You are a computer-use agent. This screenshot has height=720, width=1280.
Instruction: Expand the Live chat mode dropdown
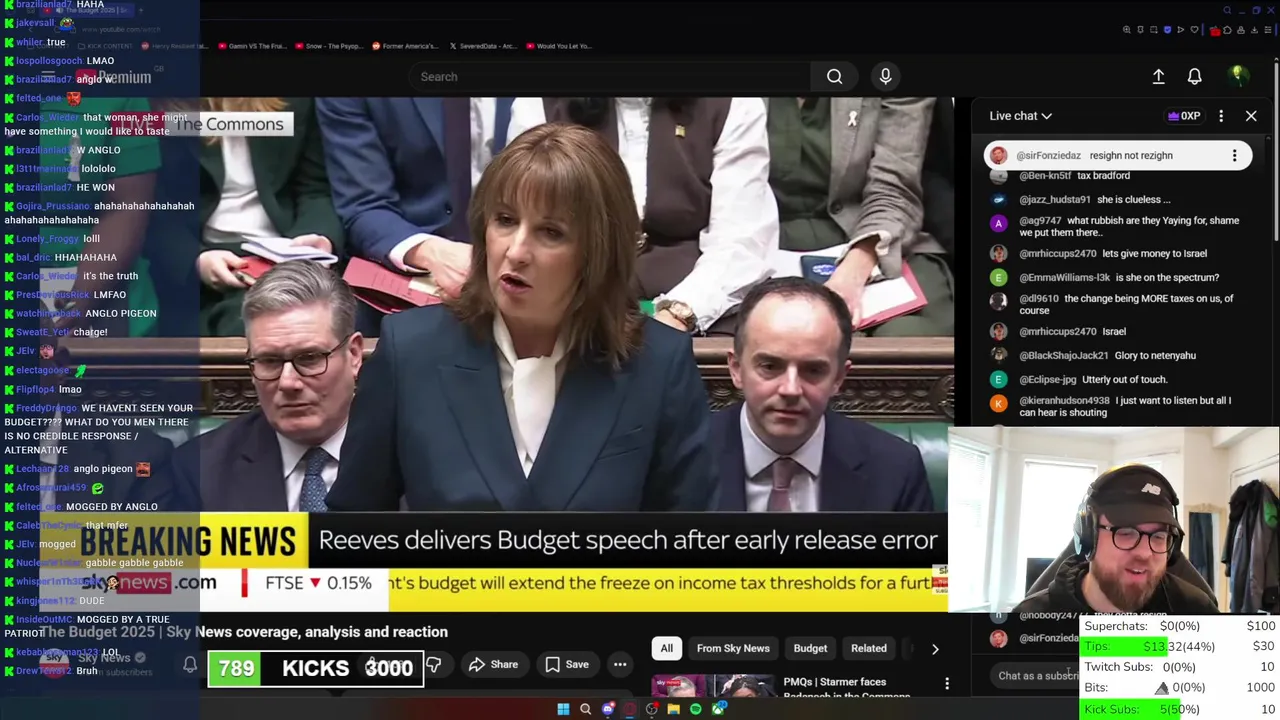click(x=1021, y=116)
